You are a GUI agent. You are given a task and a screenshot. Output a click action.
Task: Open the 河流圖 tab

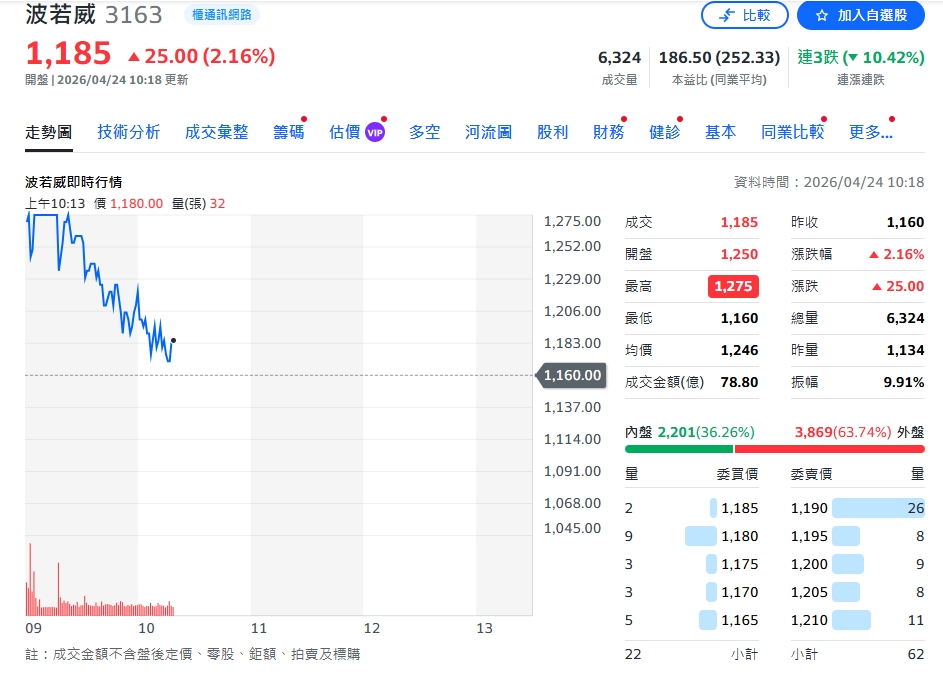click(x=488, y=132)
